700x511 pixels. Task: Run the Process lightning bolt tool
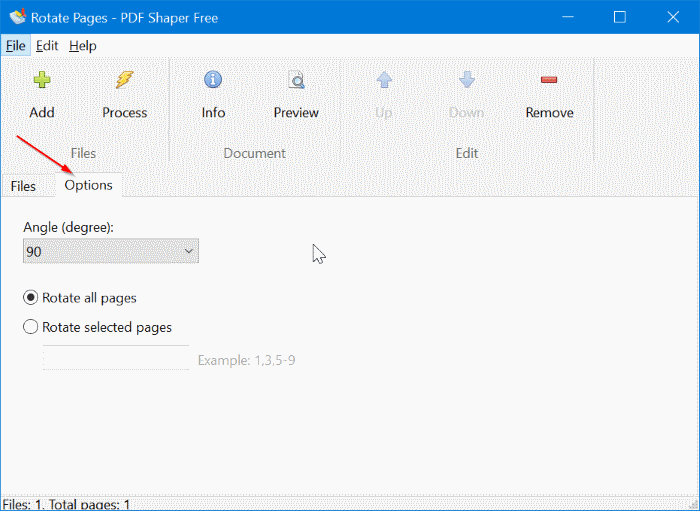tap(125, 80)
